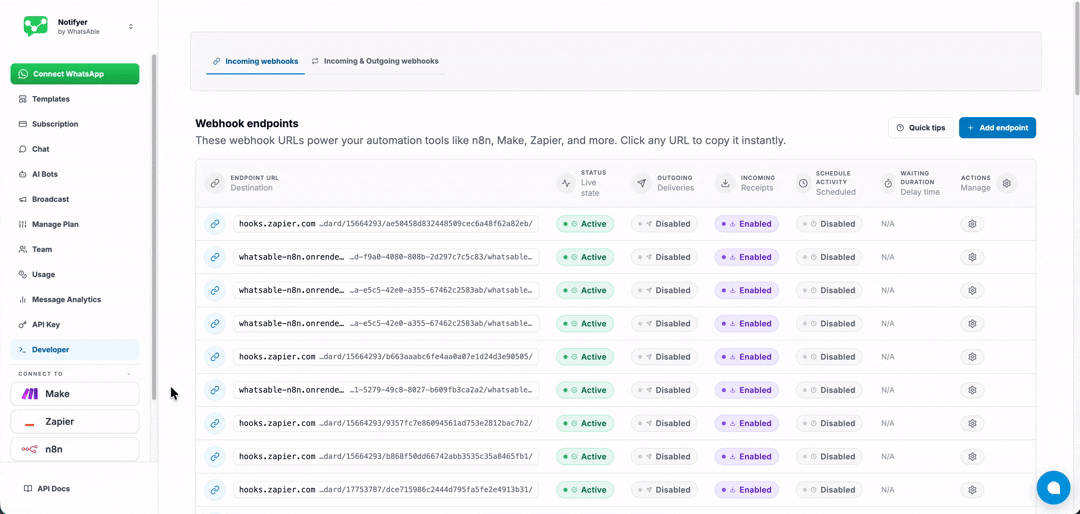Viewport: 1080px width, 514px height.
Task: Copy the 17753787/dce715986 Zapier URL
Action: click(386, 490)
